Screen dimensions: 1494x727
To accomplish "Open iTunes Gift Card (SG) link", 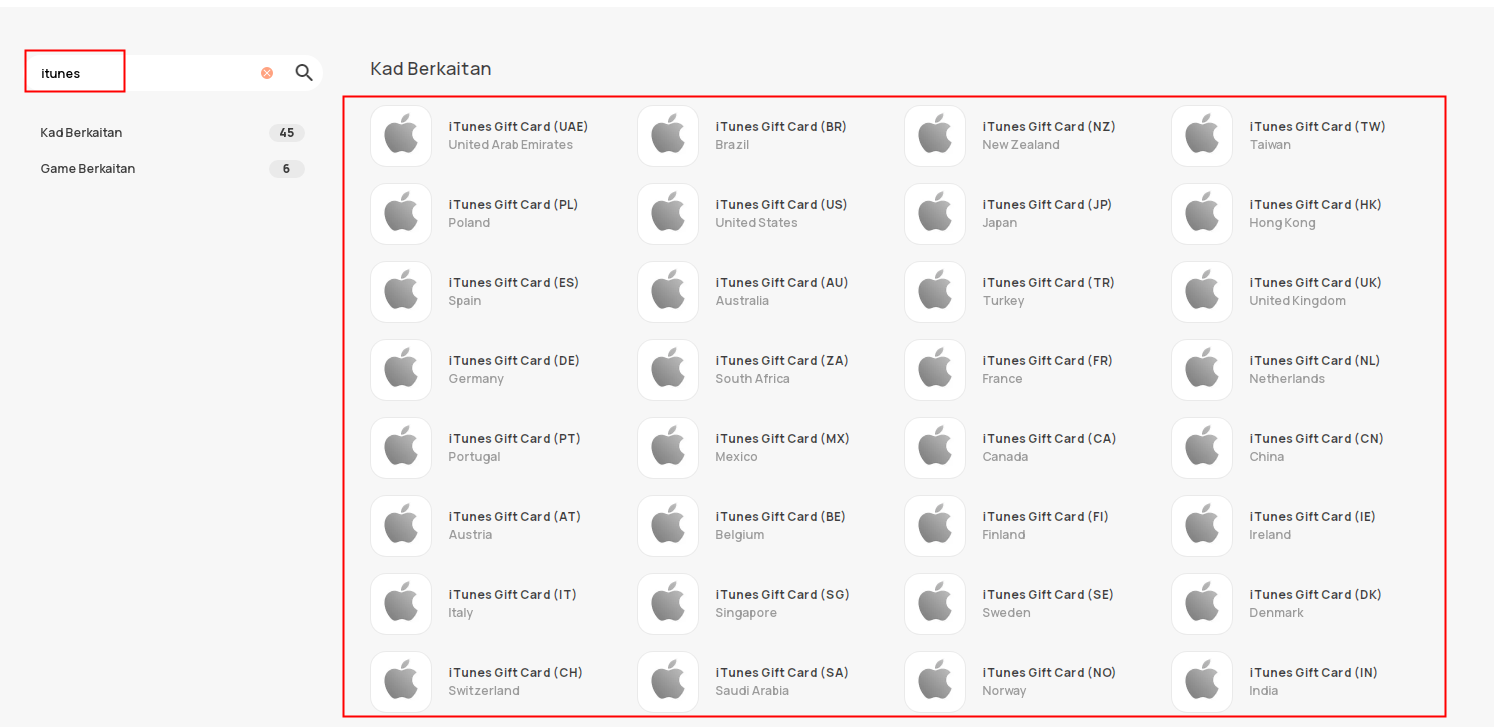I will click(783, 595).
